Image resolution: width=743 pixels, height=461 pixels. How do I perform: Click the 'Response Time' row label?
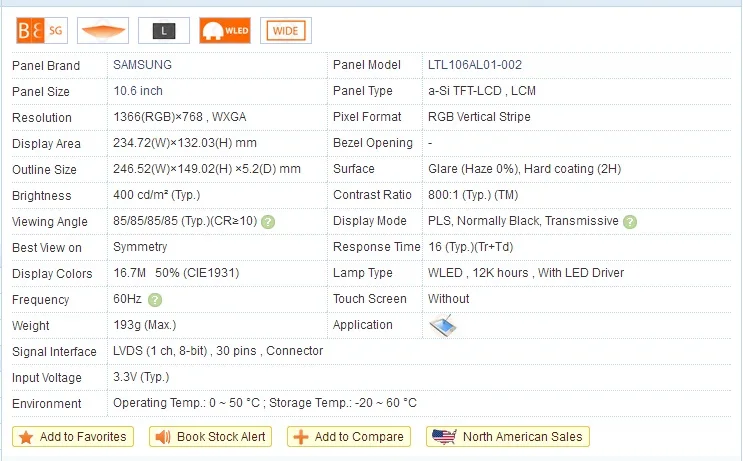click(x=377, y=247)
